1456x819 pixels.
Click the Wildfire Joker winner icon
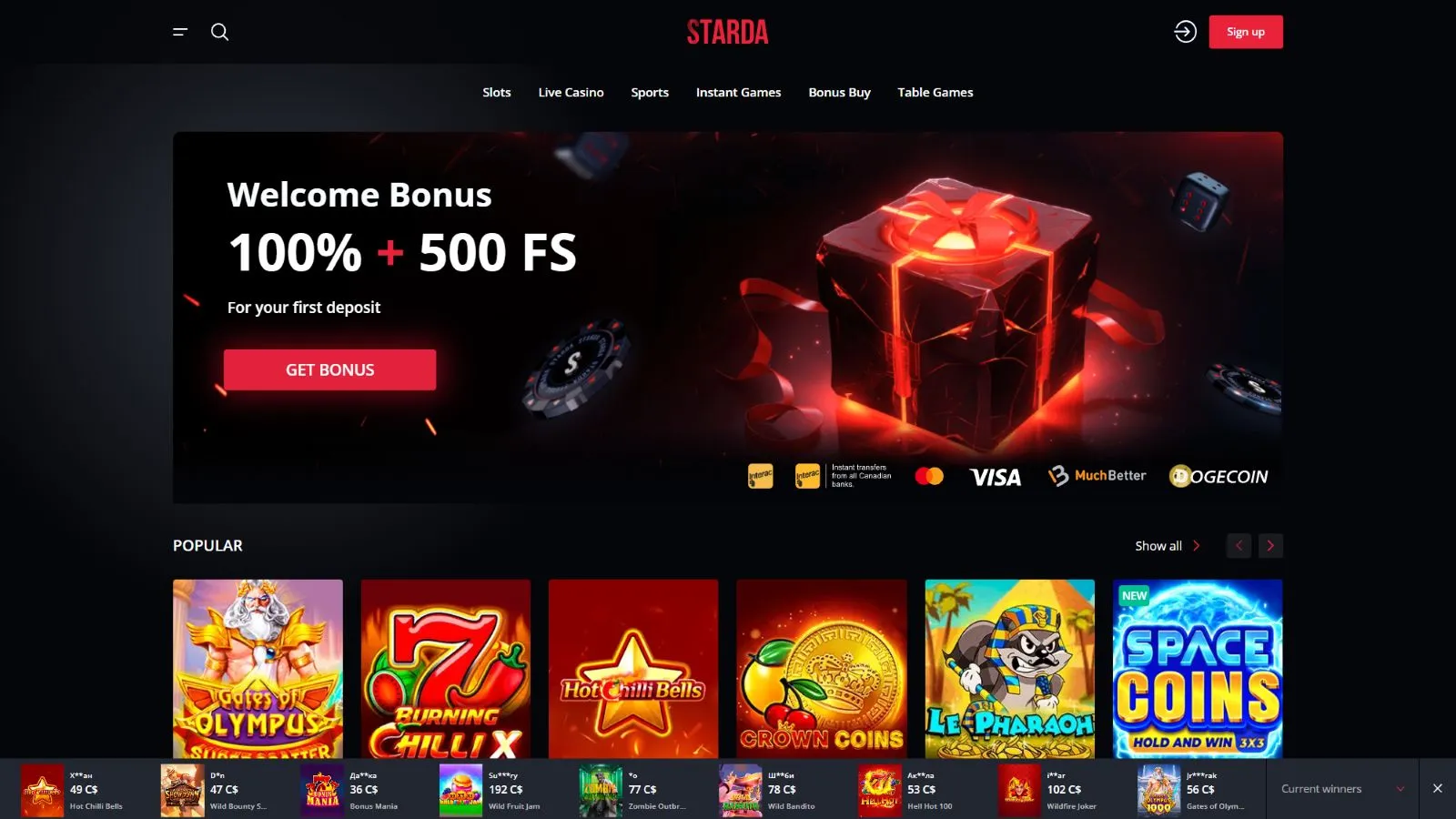click(1019, 790)
